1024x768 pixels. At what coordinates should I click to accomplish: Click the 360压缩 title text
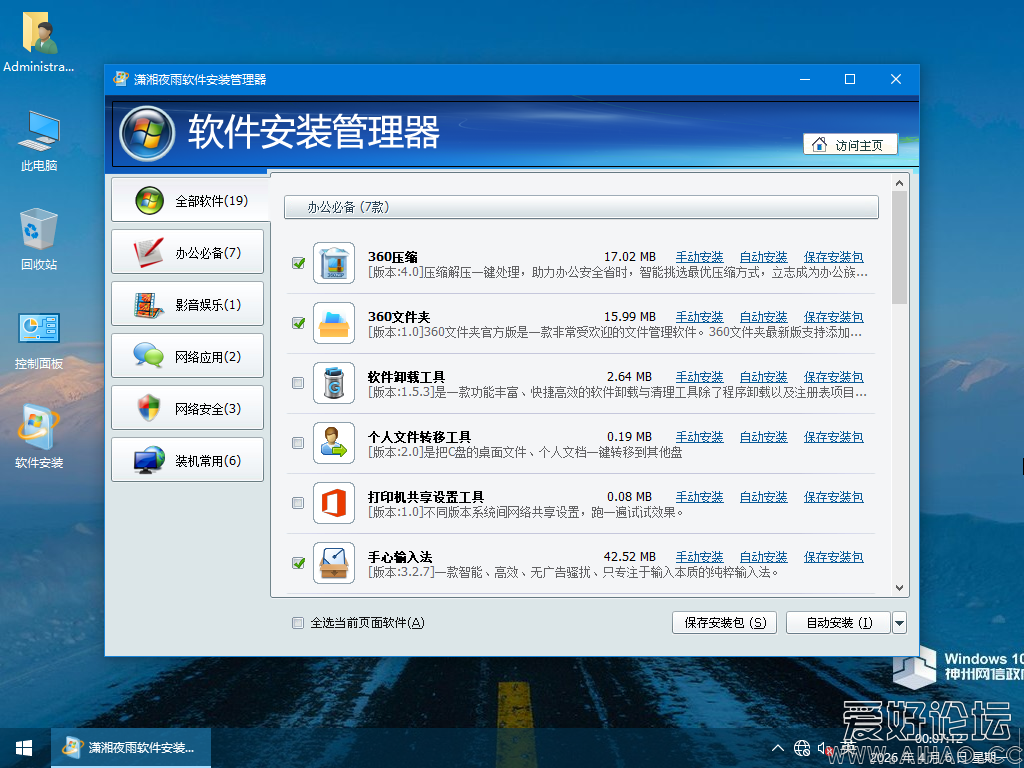[x=392, y=257]
